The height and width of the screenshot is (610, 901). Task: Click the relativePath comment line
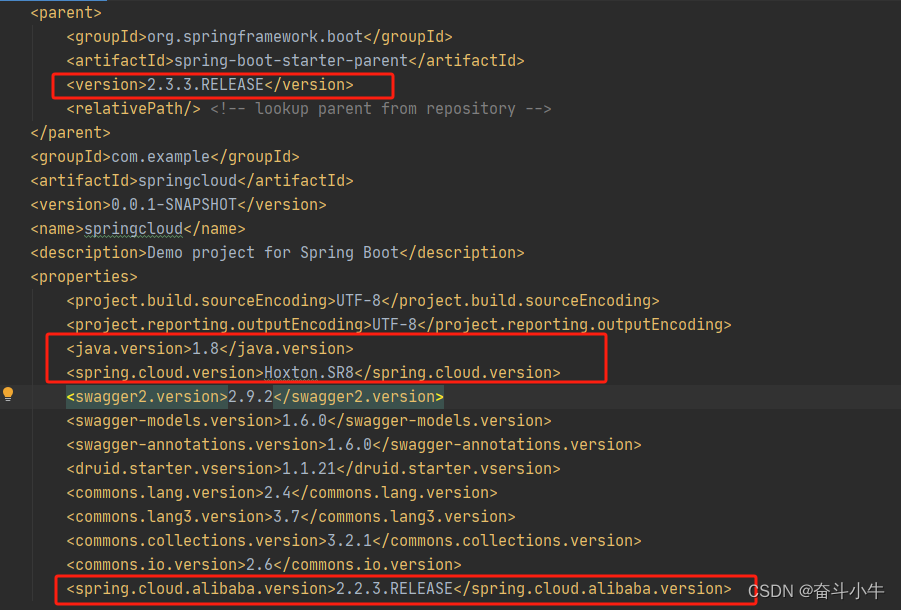point(309,109)
